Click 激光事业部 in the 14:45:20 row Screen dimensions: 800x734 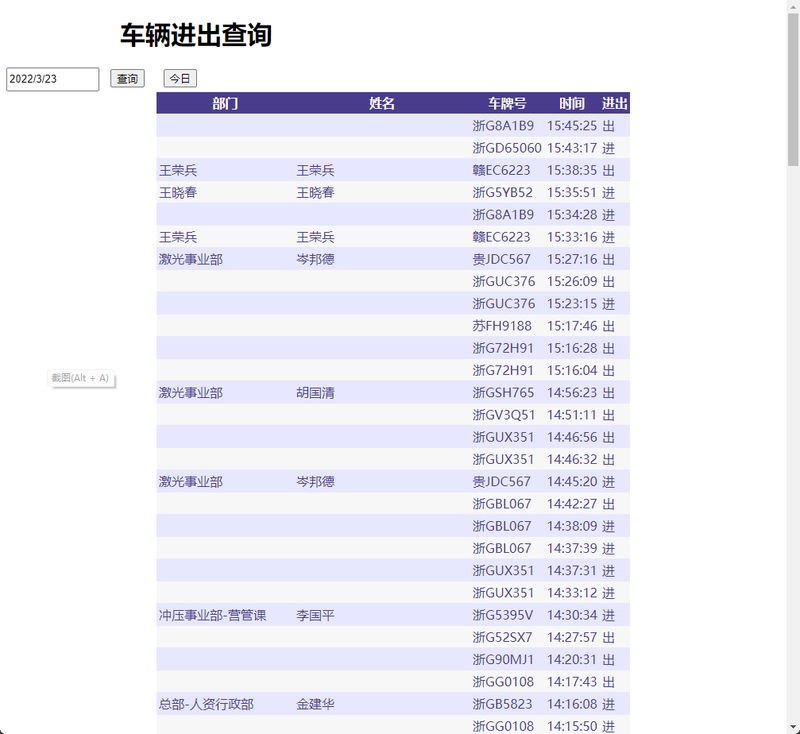pyautogui.click(x=191, y=482)
